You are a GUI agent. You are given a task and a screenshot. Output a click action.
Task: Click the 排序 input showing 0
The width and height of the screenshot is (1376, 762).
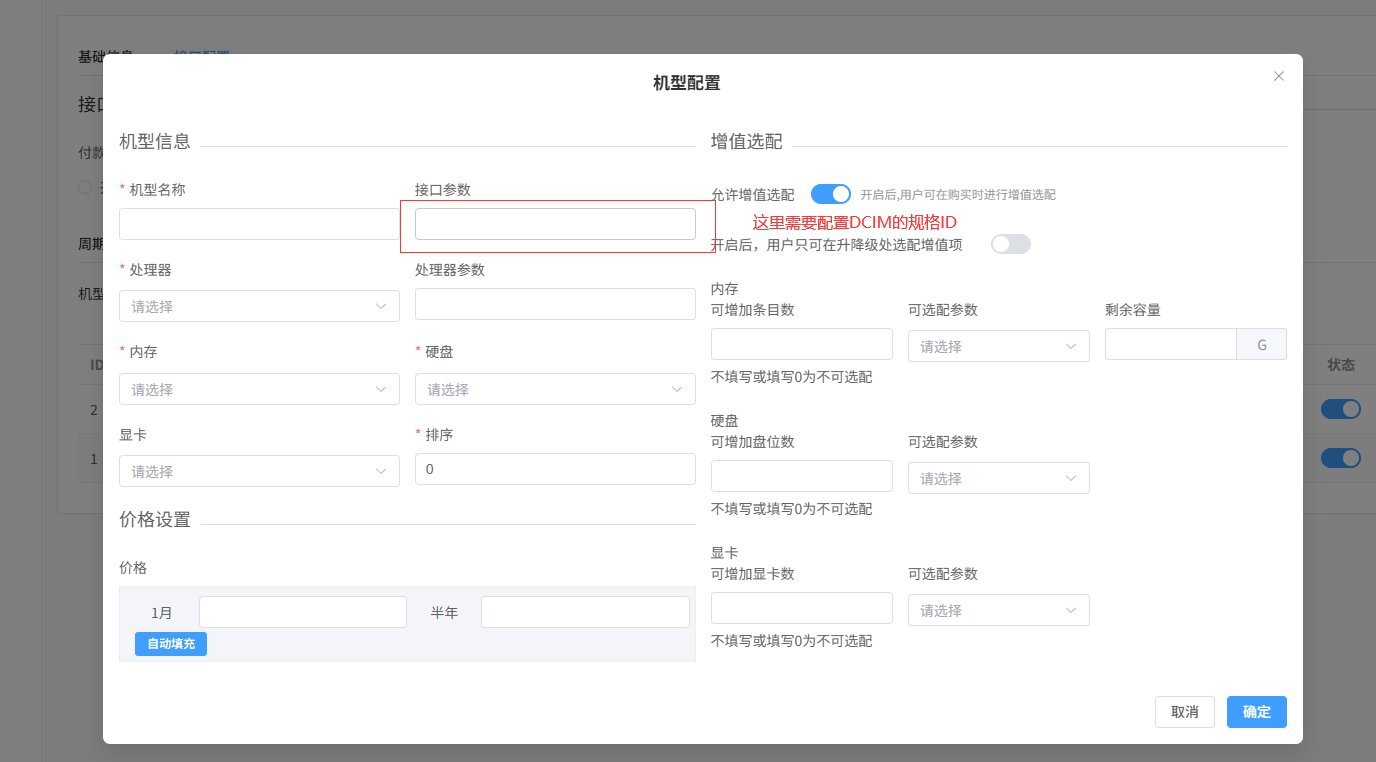[x=555, y=469]
